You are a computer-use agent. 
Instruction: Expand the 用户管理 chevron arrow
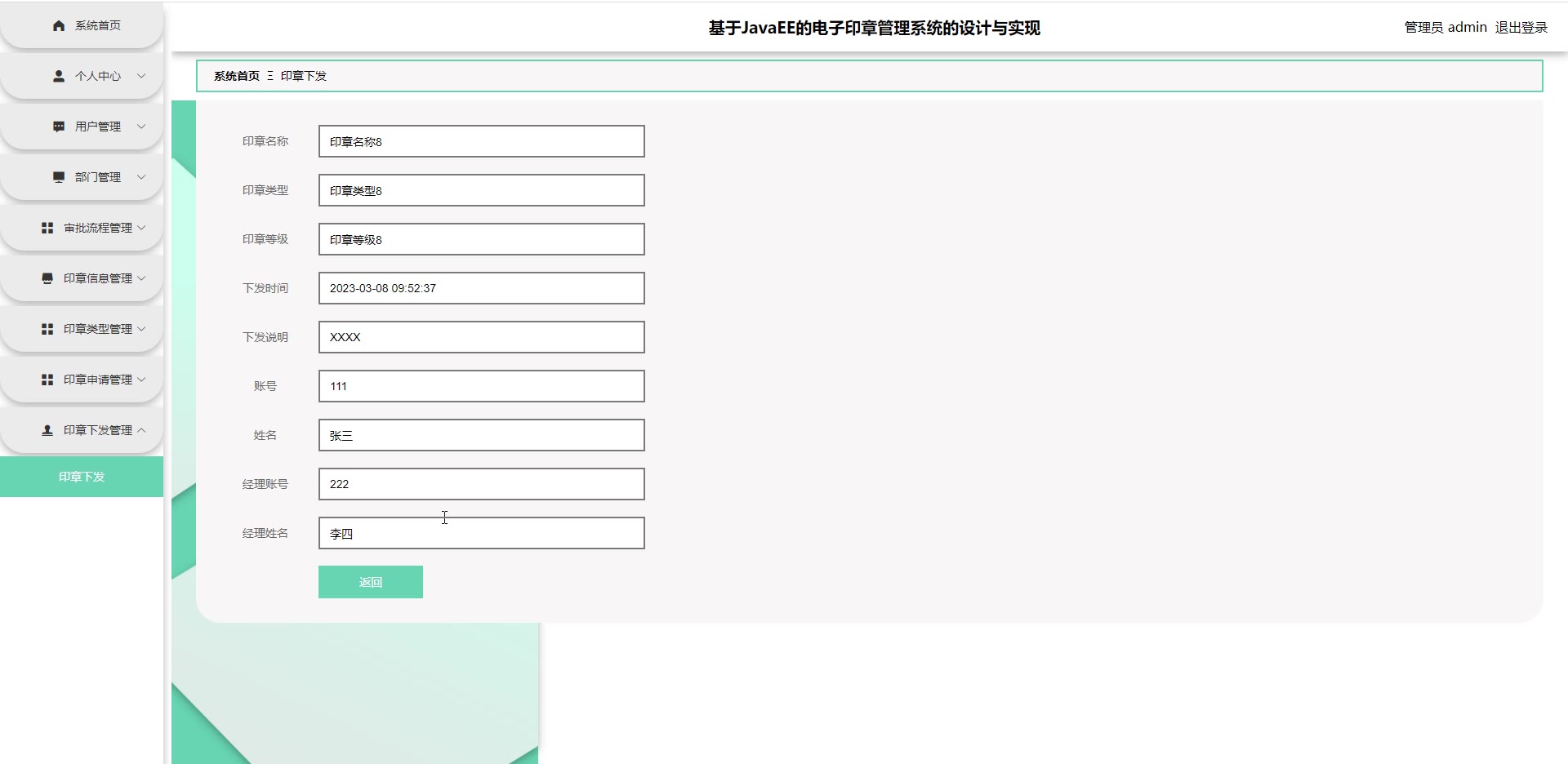141,127
